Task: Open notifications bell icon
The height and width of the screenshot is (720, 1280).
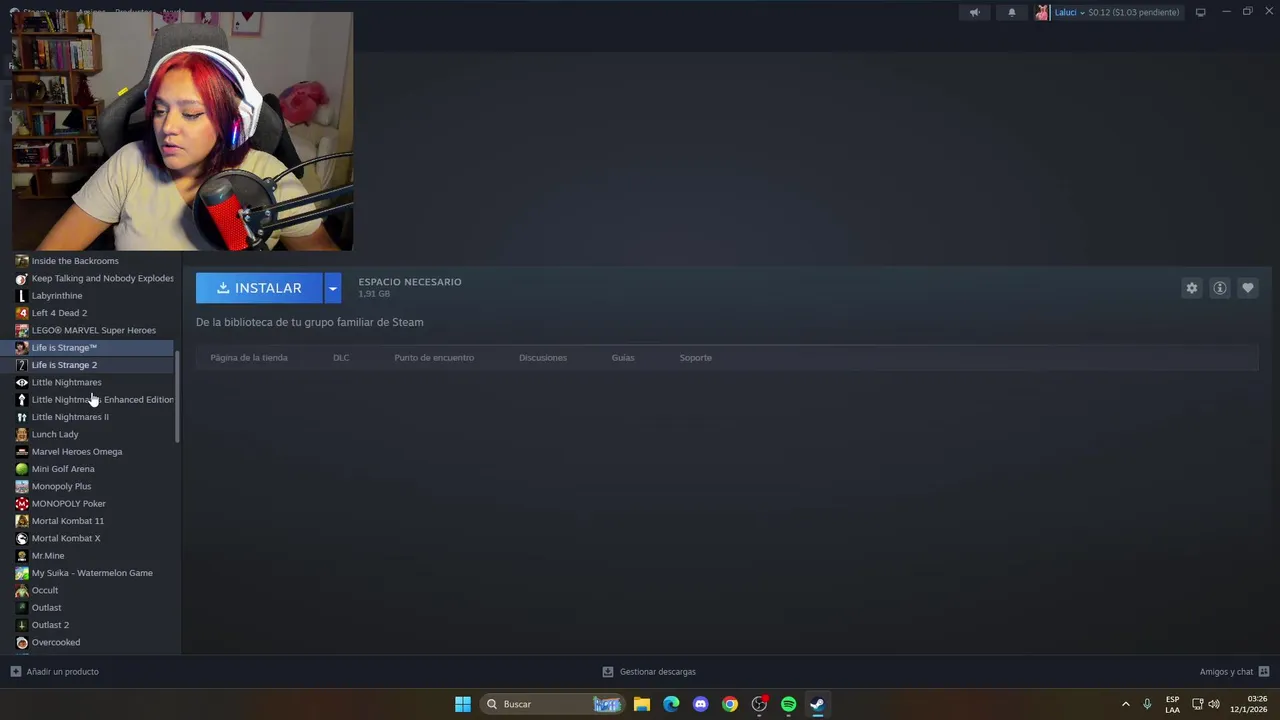Action: (1011, 12)
